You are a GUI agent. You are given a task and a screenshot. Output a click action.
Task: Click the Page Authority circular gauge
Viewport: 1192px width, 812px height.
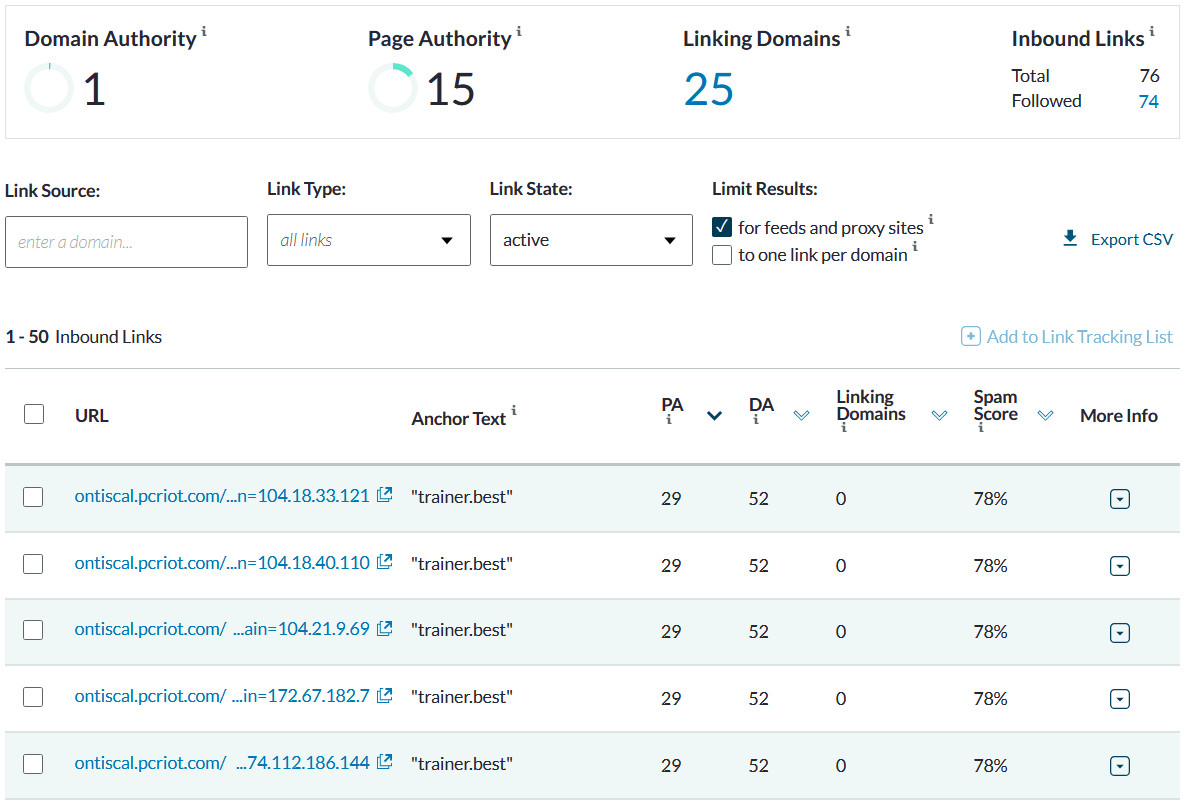point(392,88)
